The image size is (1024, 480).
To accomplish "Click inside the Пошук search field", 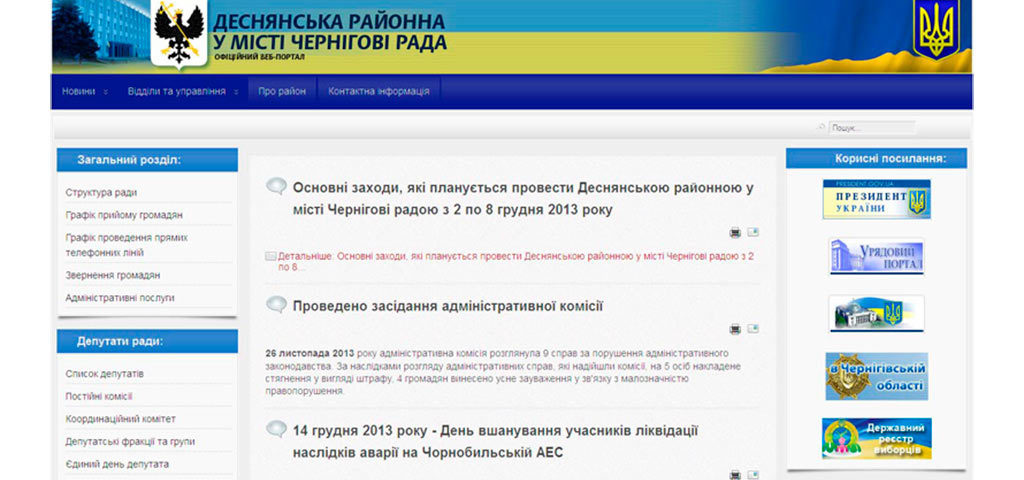I will 872,128.
